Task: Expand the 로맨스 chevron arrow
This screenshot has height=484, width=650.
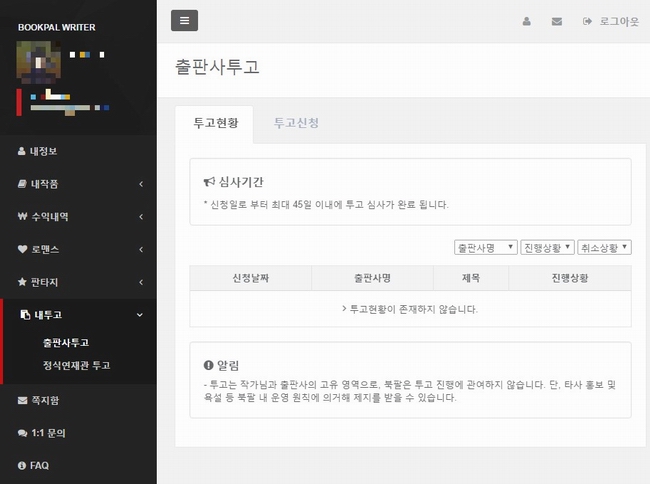Action: [x=141, y=249]
